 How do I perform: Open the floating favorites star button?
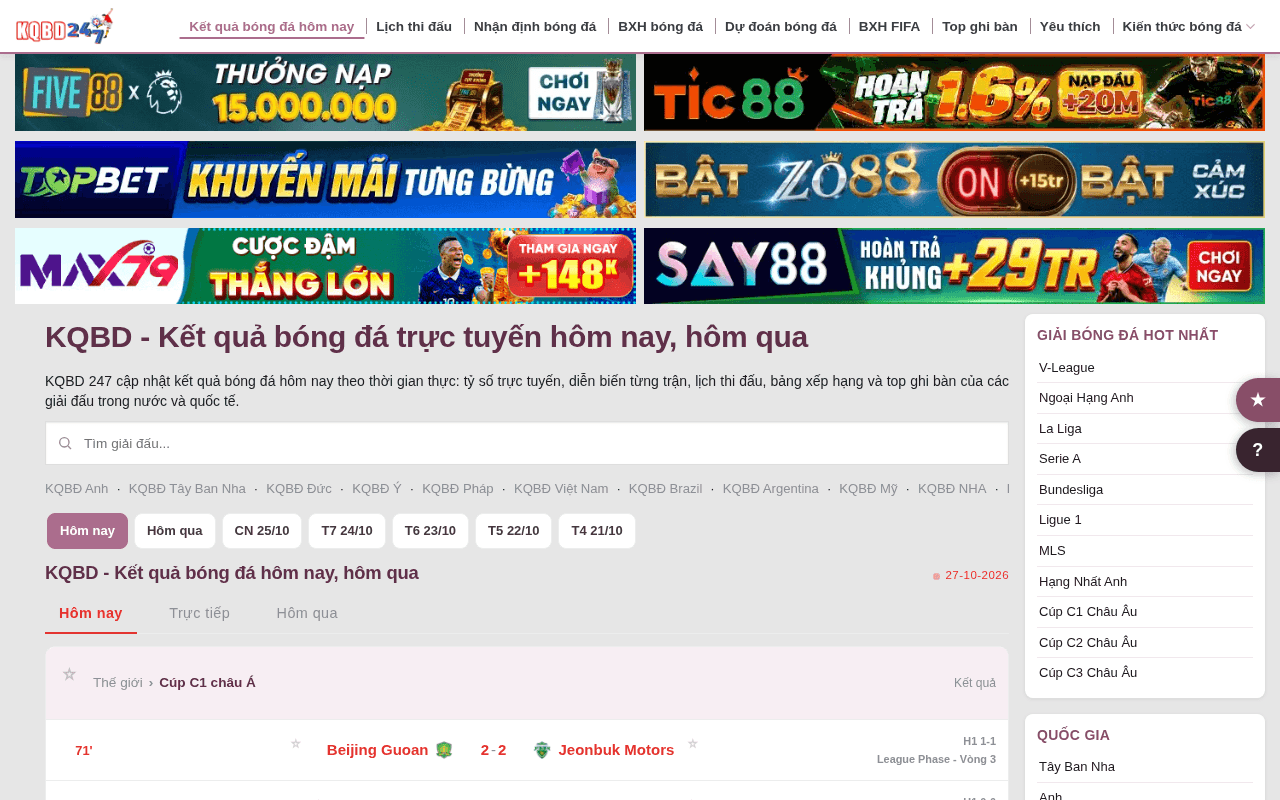pos(1258,400)
